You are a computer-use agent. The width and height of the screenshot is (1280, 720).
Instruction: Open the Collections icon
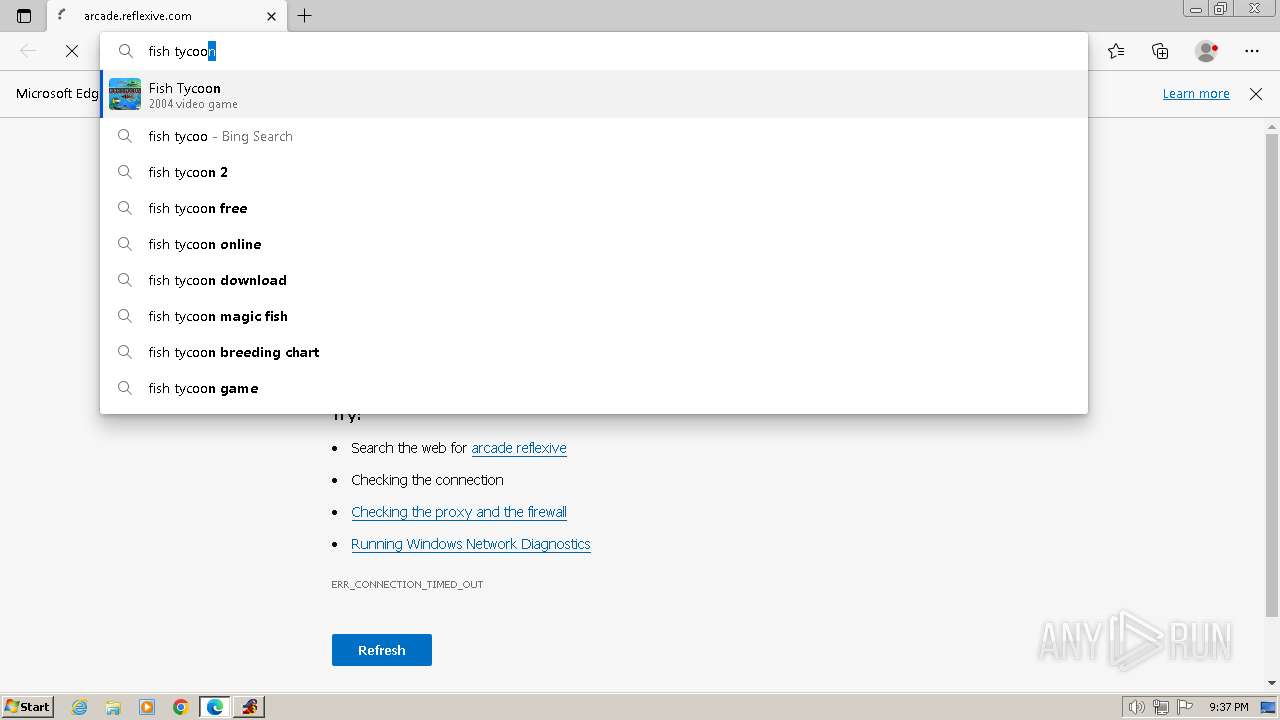1160,51
